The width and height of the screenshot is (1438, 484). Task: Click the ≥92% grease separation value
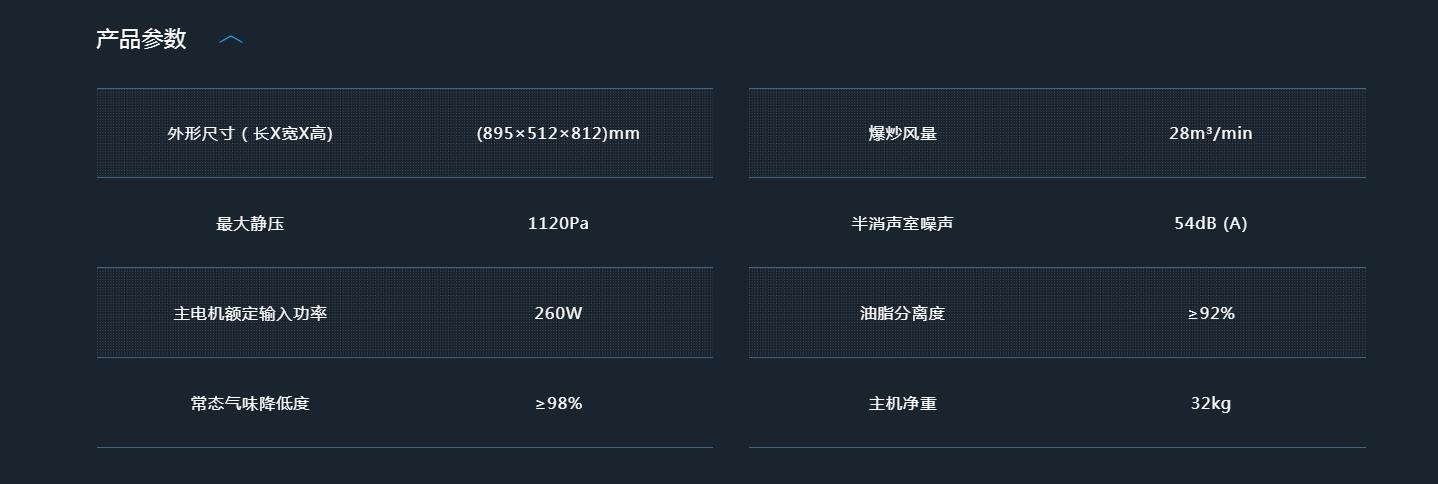(1210, 313)
